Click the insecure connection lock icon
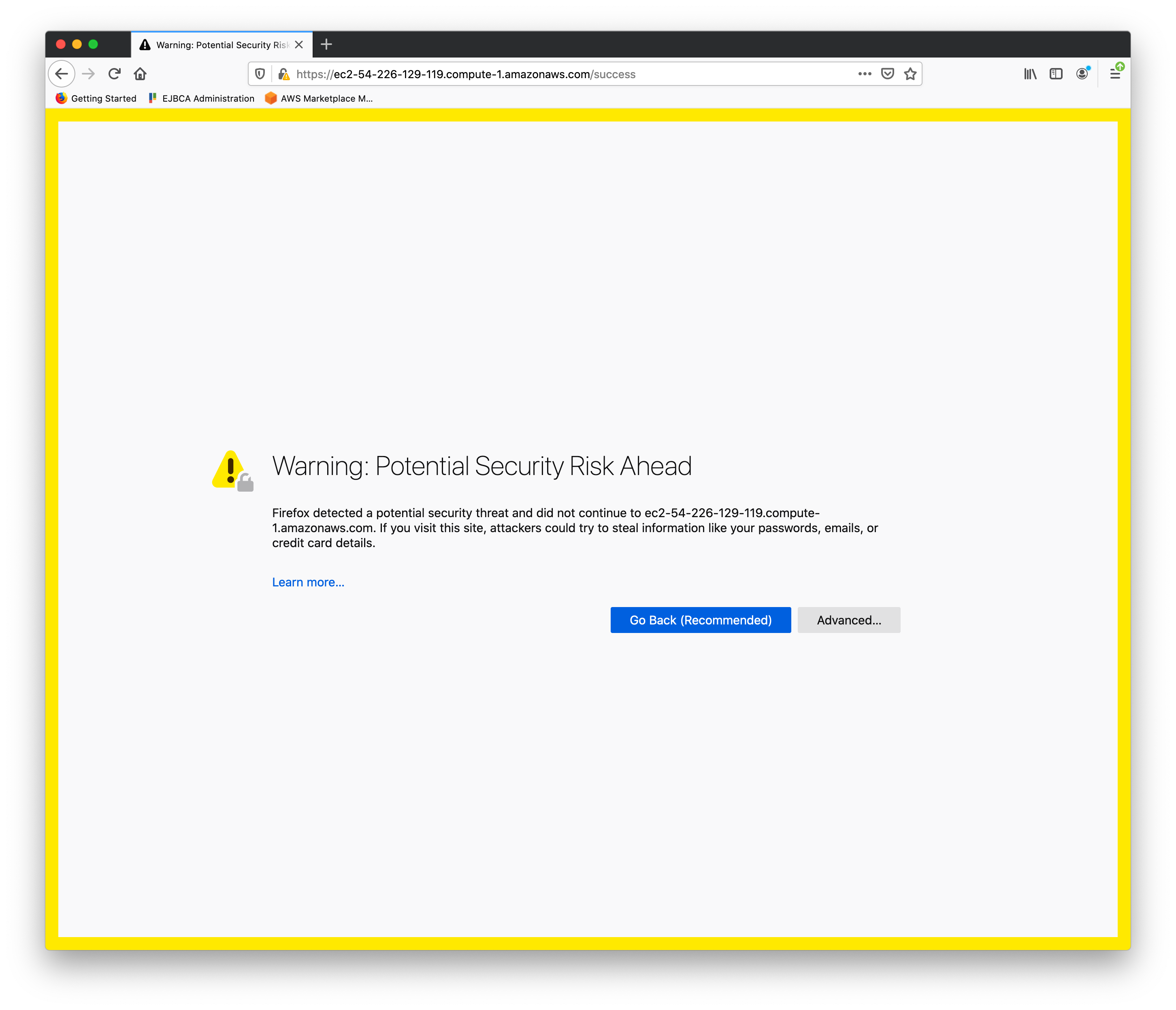This screenshot has height=1010, width=1176. 284,74
